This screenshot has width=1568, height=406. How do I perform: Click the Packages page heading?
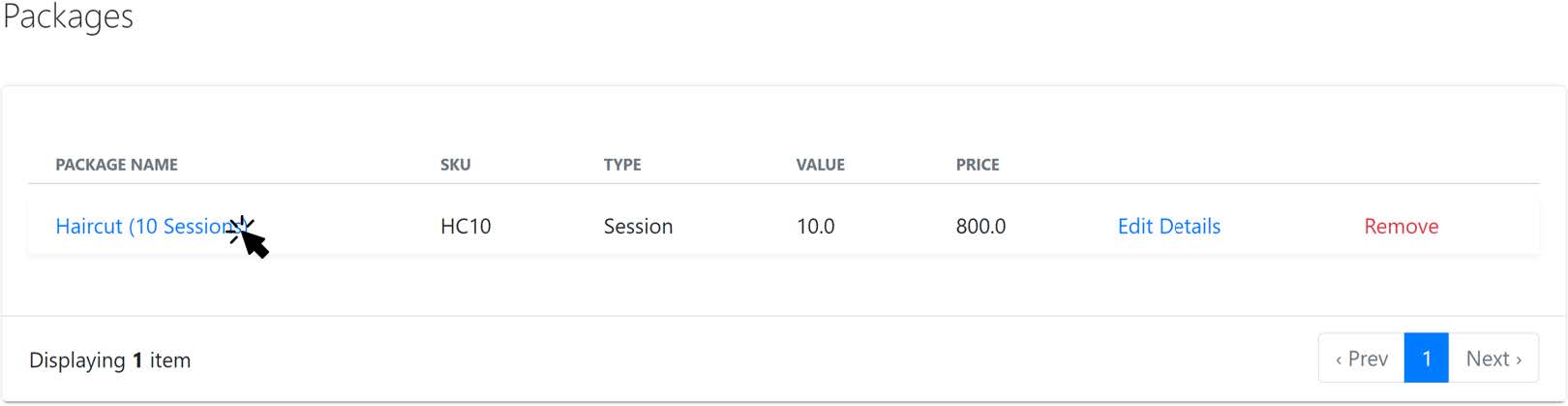click(x=68, y=16)
